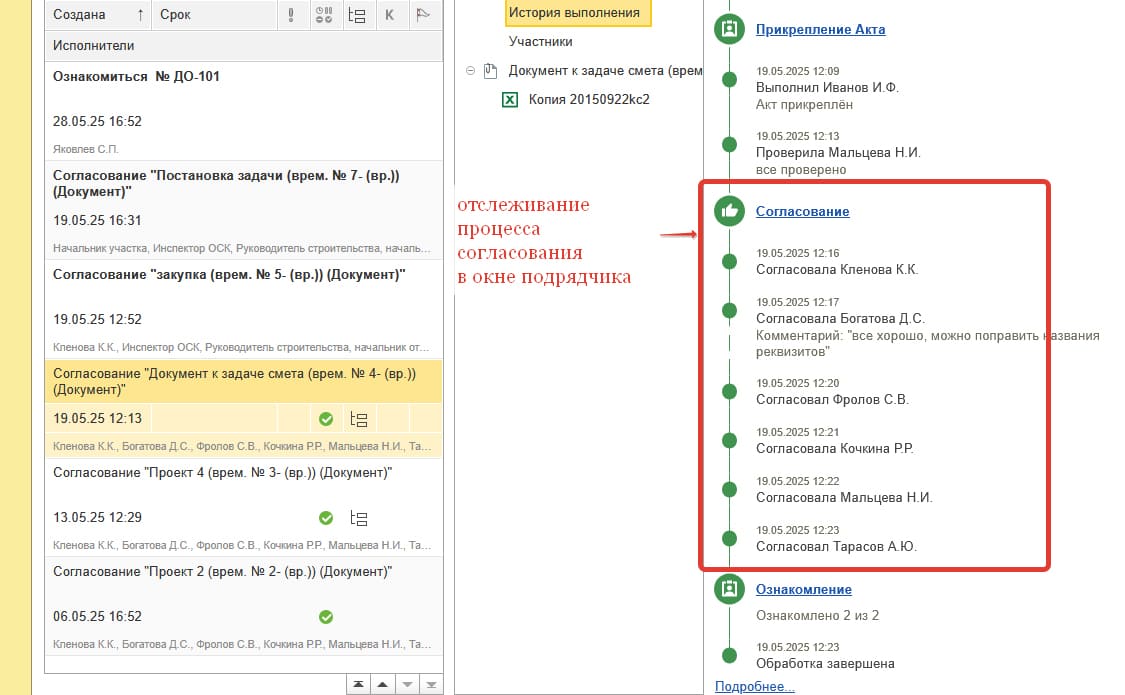Image resolution: width=1125 pixels, height=695 pixels.
Task: Click the K column header
Action: 390,15
